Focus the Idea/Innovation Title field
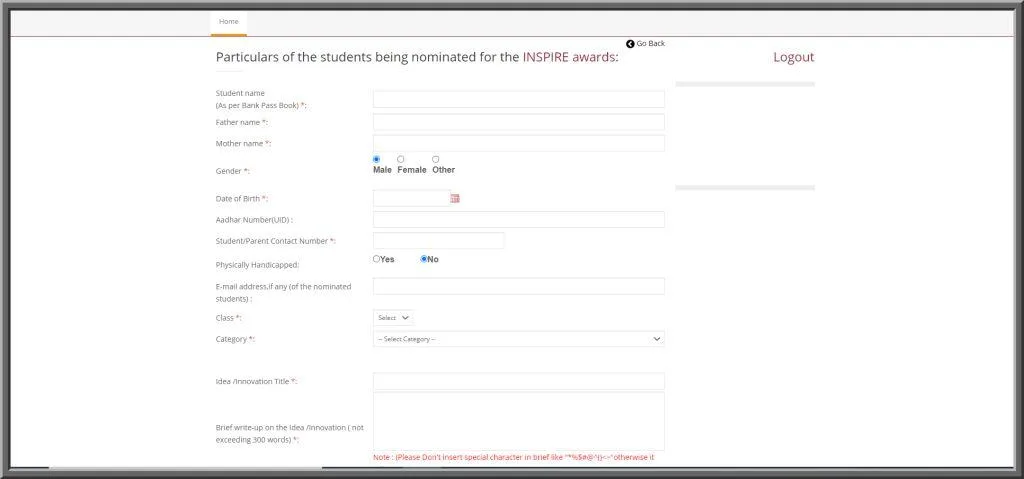The width and height of the screenshot is (1024, 479). (519, 382)
